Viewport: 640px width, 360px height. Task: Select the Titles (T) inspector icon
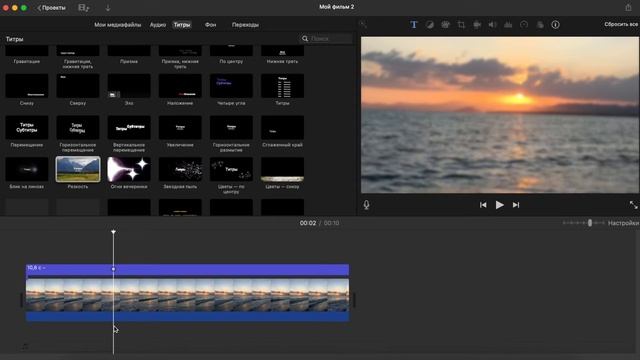coord(413,24)
